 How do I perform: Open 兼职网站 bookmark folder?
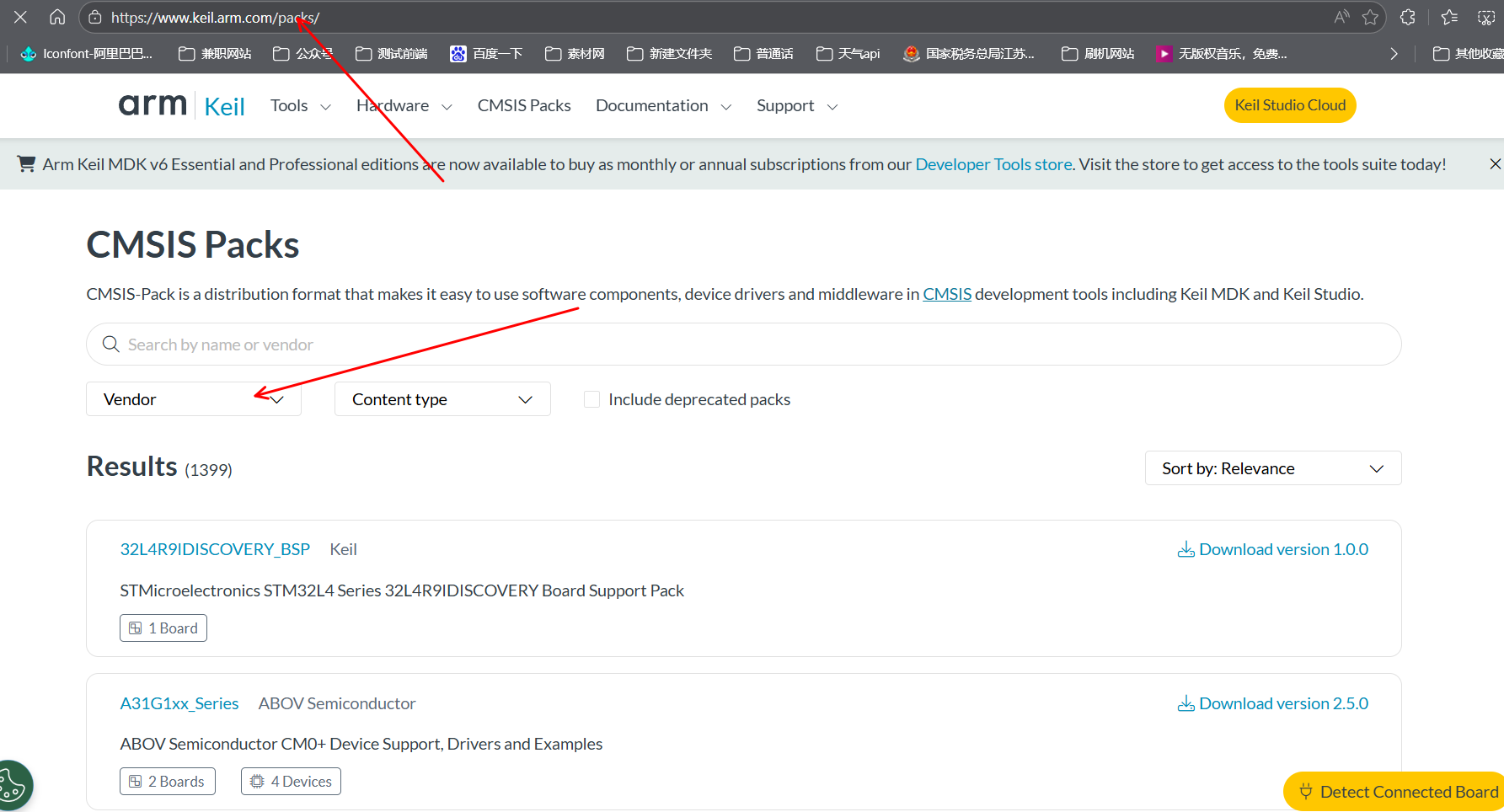tap(215, 54)
